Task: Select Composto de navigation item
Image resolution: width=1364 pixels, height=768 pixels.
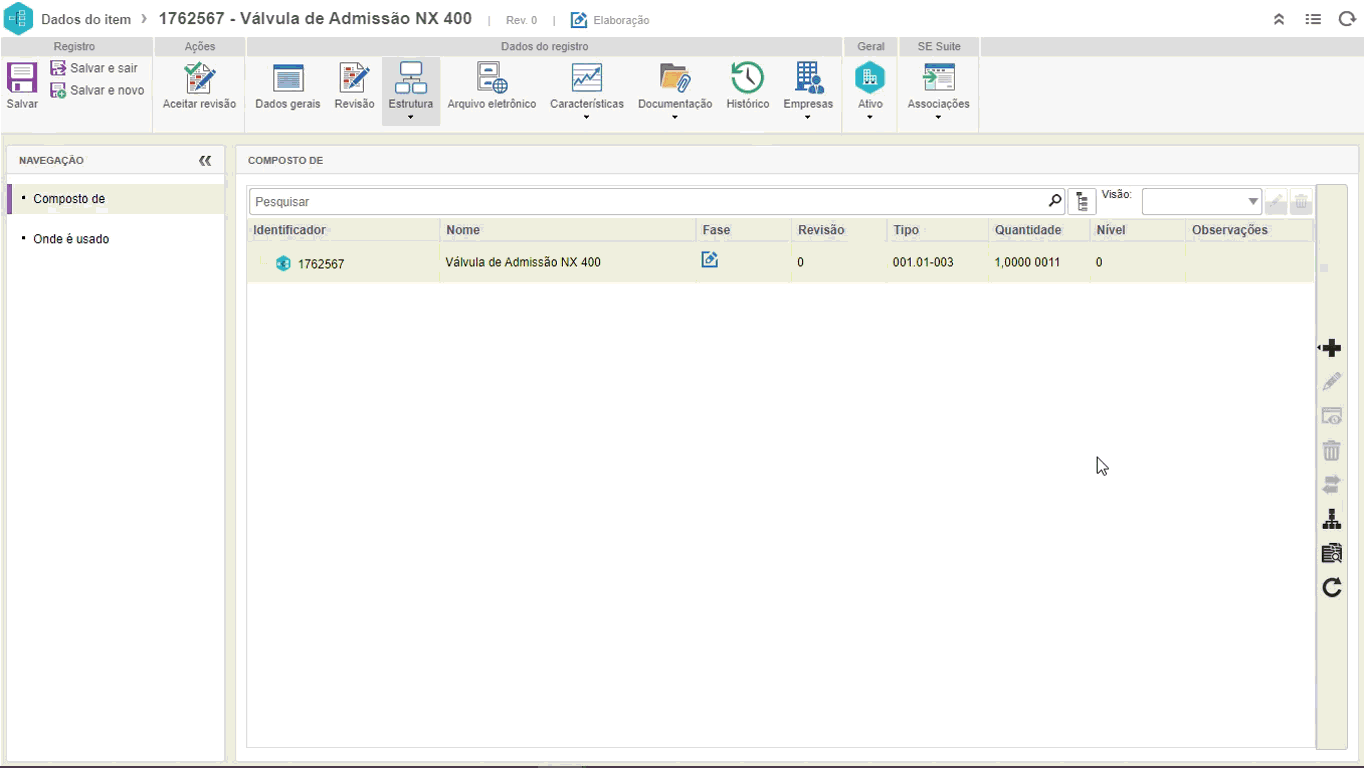Action: coord(115,199)
